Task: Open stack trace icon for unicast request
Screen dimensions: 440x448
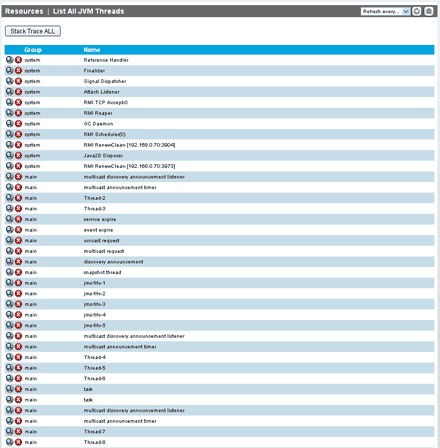Action: 10,241
